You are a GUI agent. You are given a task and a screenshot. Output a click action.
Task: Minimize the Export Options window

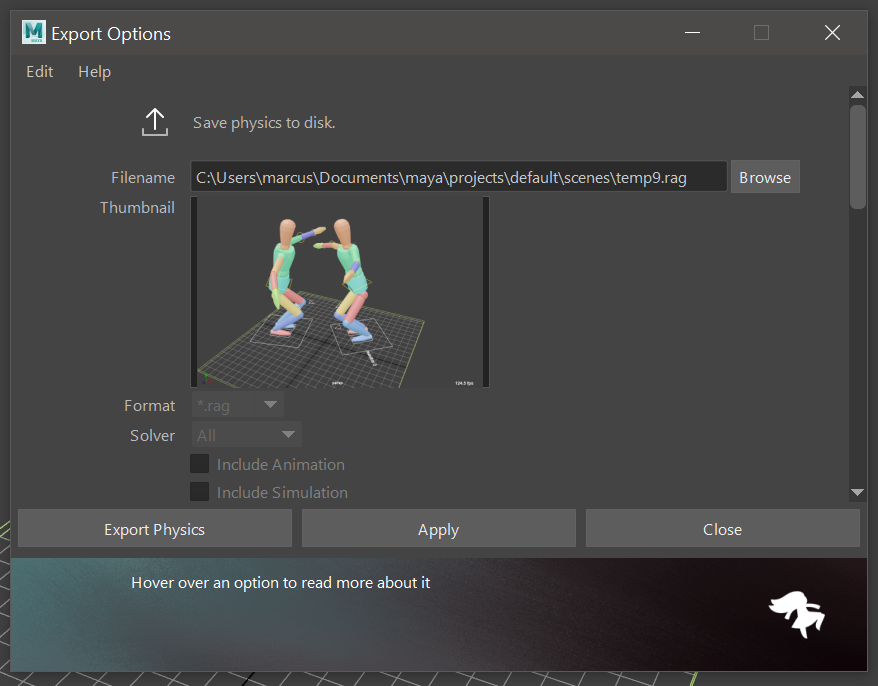pos(692,33)
